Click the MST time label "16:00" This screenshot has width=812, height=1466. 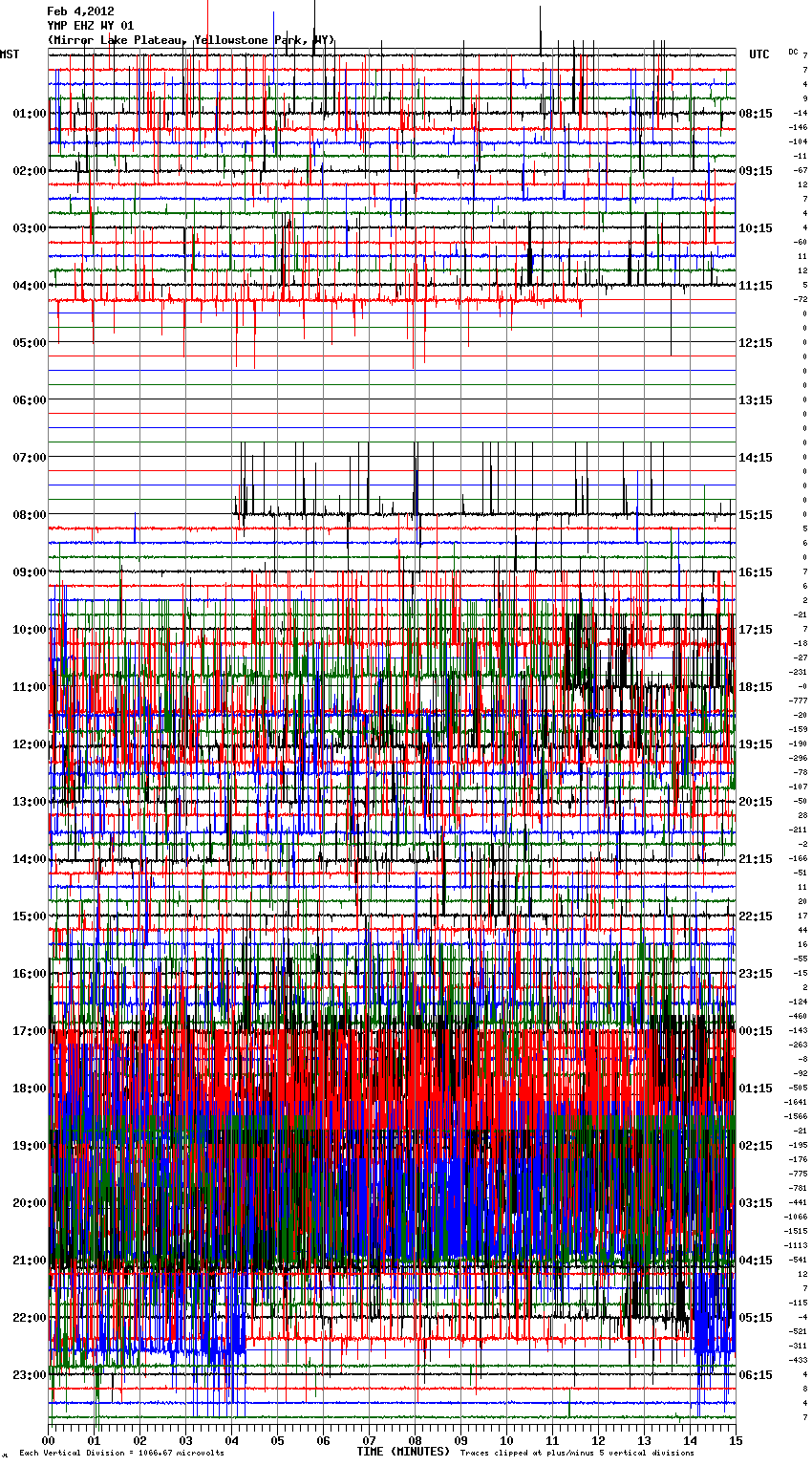30,974
